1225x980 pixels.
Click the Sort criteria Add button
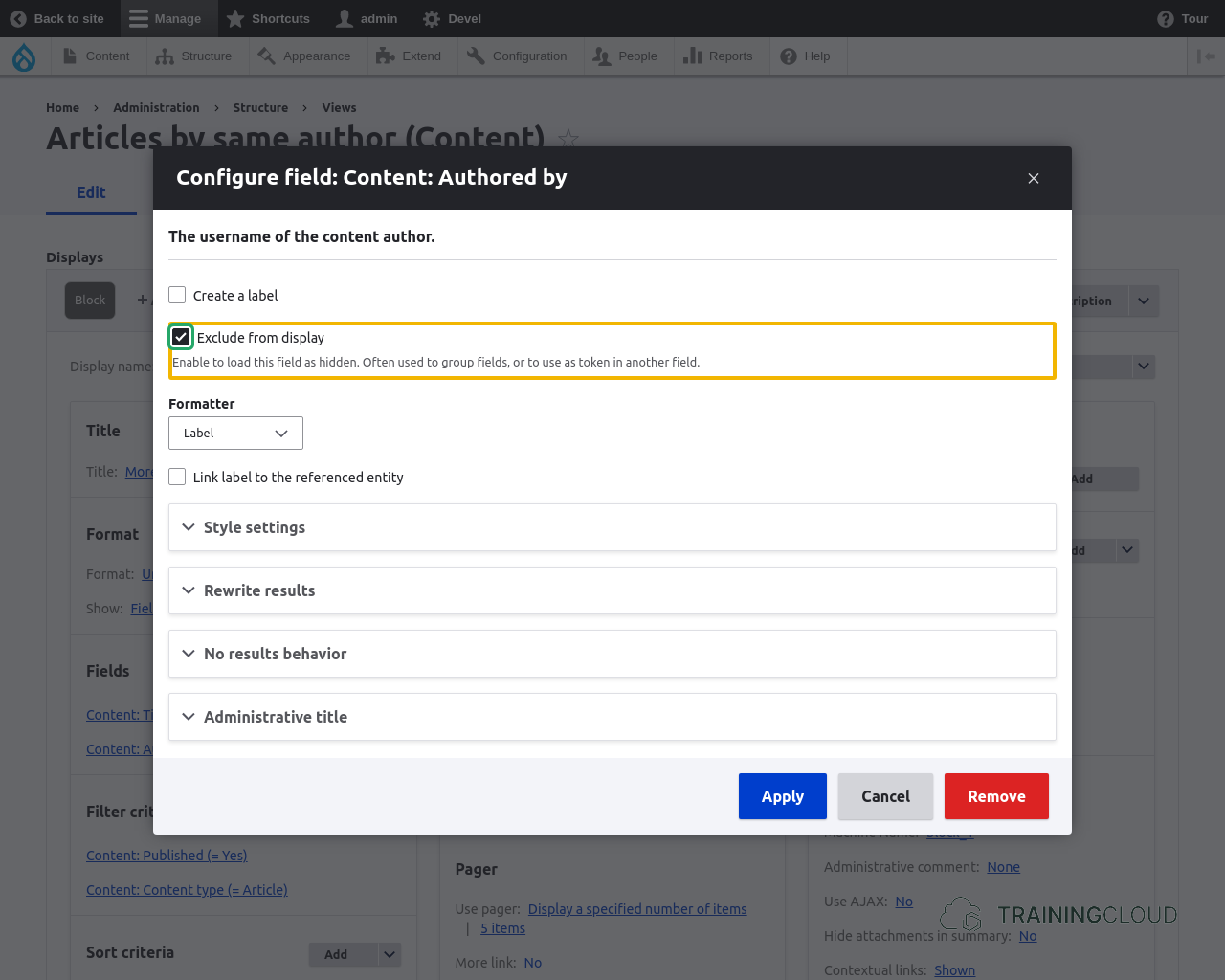pyautogui.click(x=344, y=954)
